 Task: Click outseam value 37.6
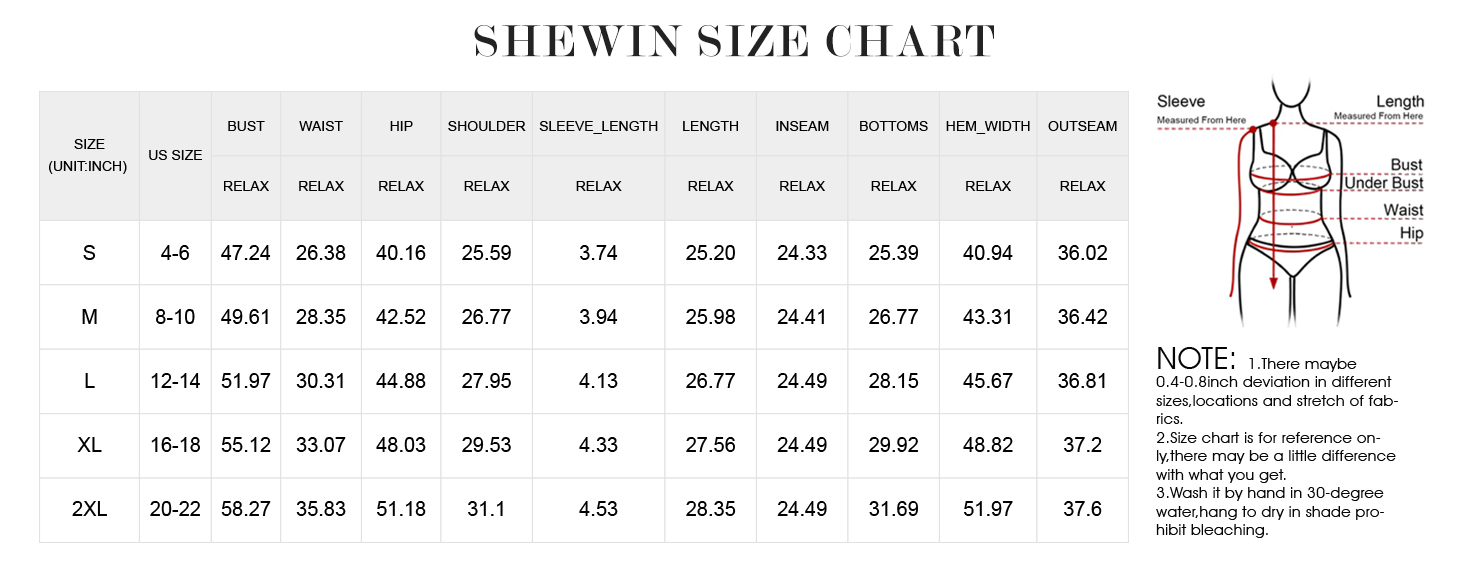pyautogui.click(x=1082, y=509)
